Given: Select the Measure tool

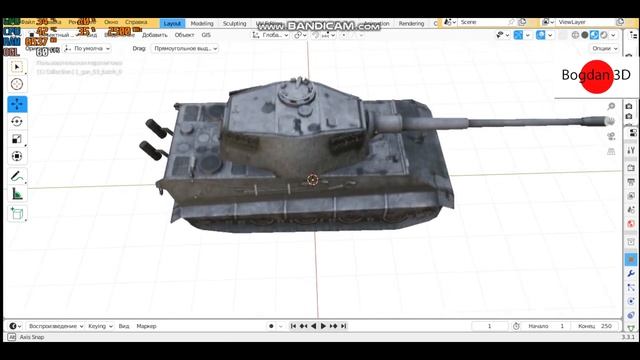Looking at the screenshot, I should (17, 193).
